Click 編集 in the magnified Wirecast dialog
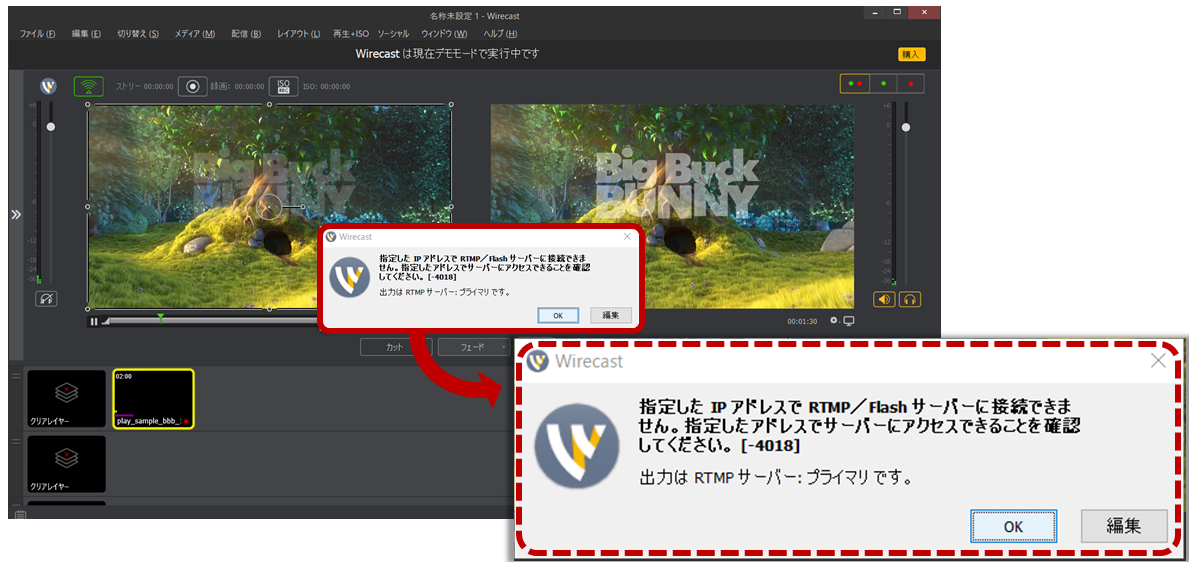 coord(1125,526)
